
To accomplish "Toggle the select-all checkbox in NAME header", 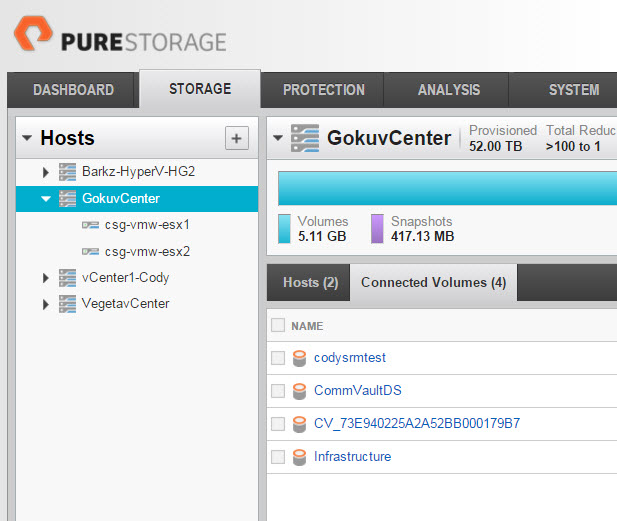I will pos(278,325).
